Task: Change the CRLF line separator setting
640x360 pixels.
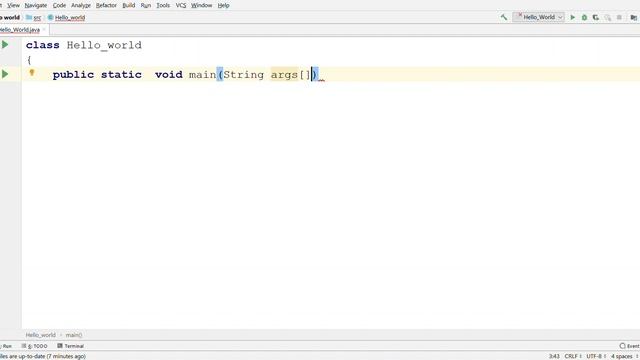Action: point(573,356)
